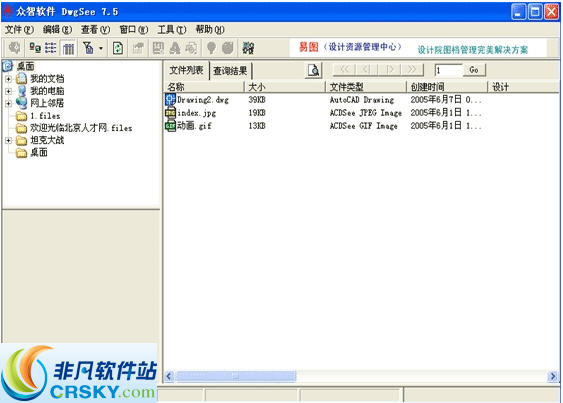Screen dimensions: 563x403
Task: Switch to large icons view
Action: [35, 47]
